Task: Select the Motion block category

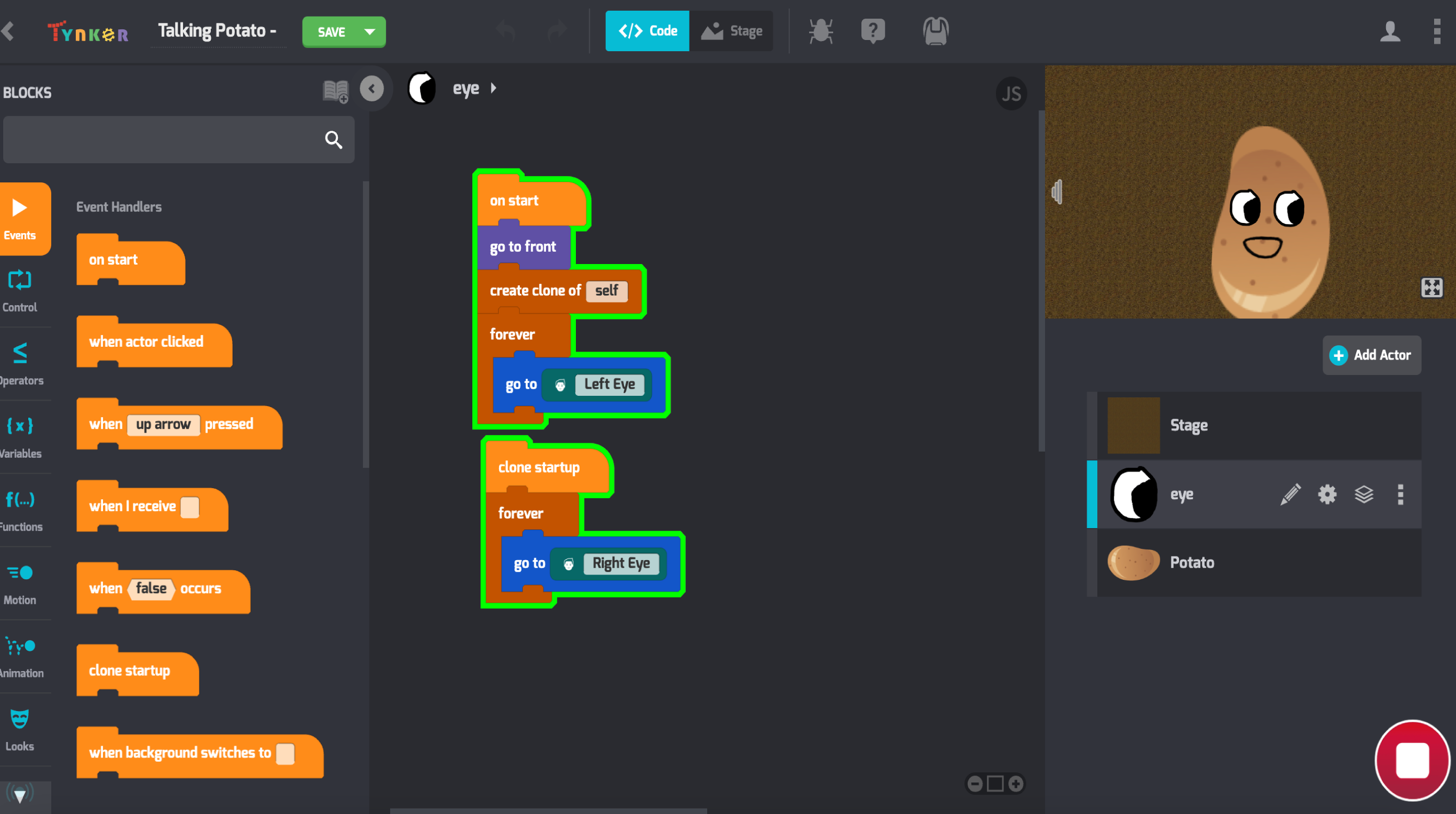Action: pos(20,585)
